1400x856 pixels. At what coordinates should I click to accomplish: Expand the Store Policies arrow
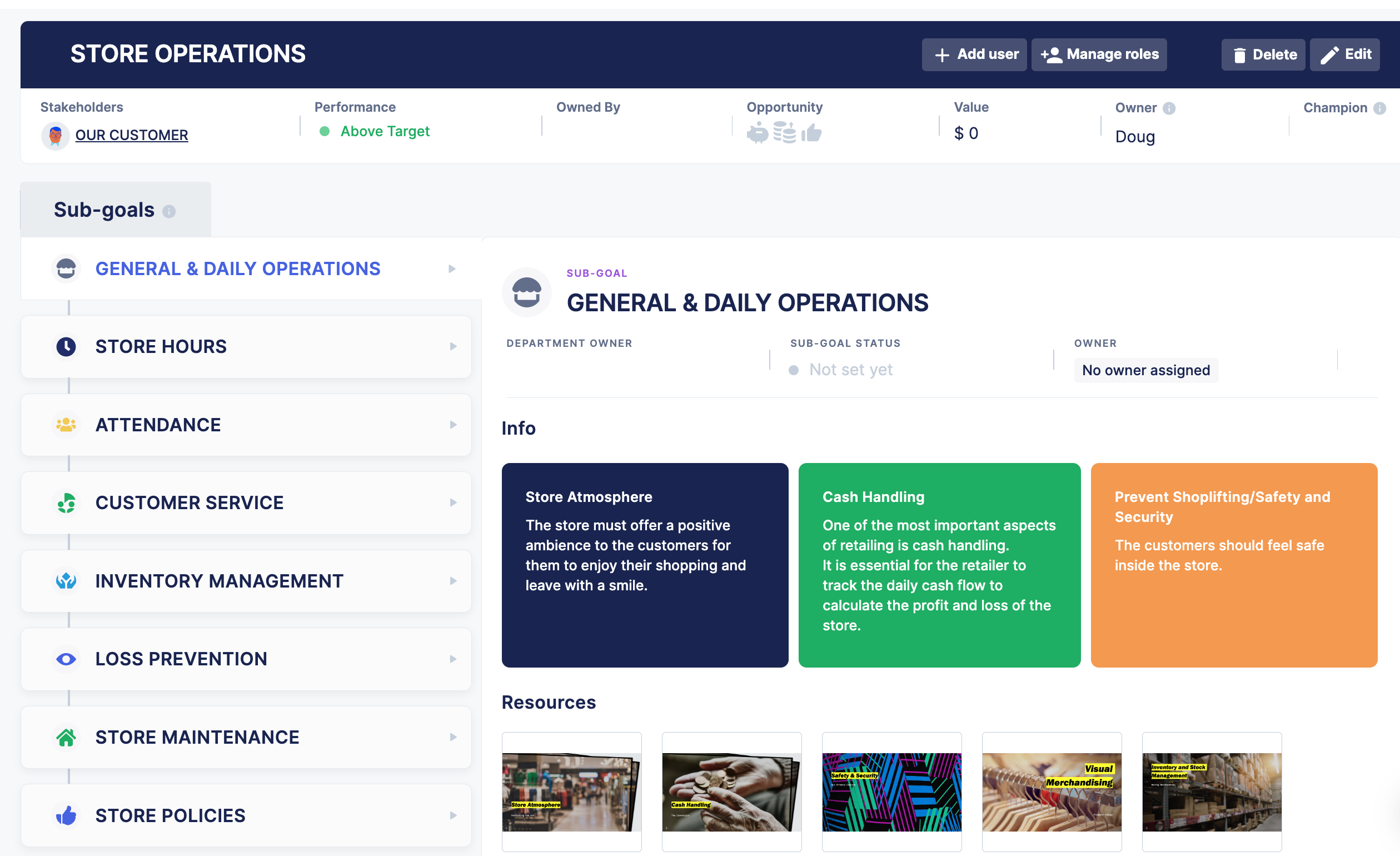[453, 815]
